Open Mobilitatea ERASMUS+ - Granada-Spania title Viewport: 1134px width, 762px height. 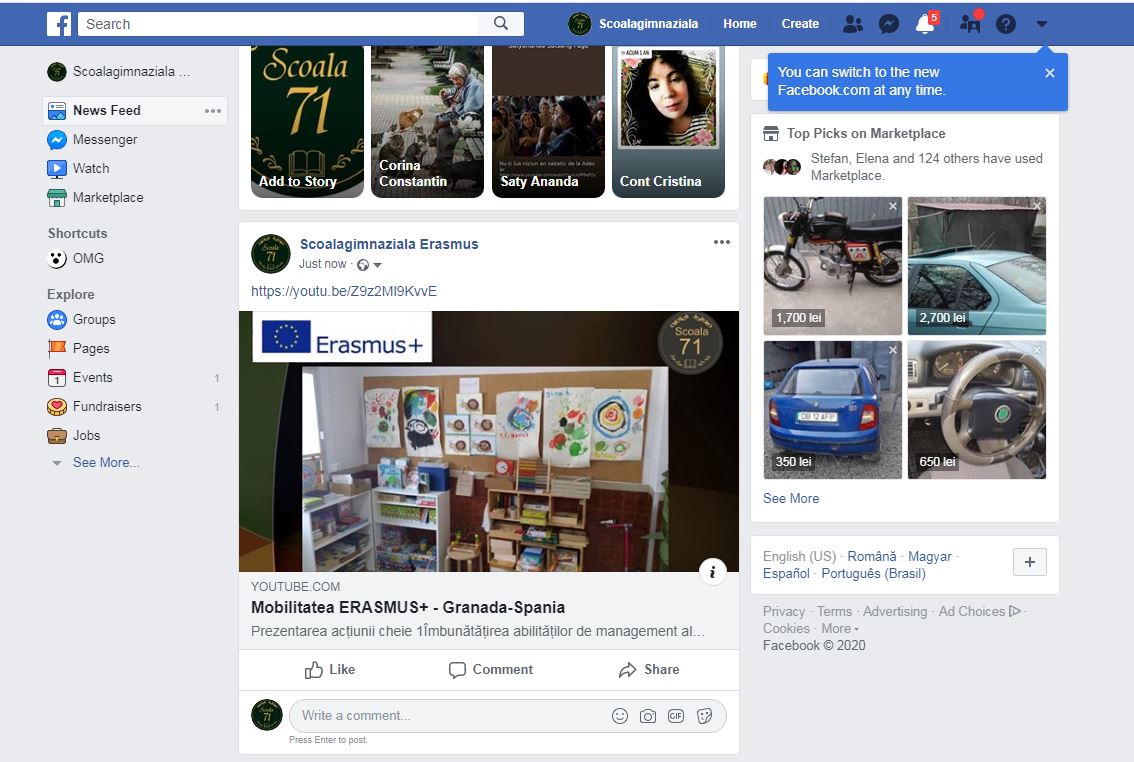(408, 607)
